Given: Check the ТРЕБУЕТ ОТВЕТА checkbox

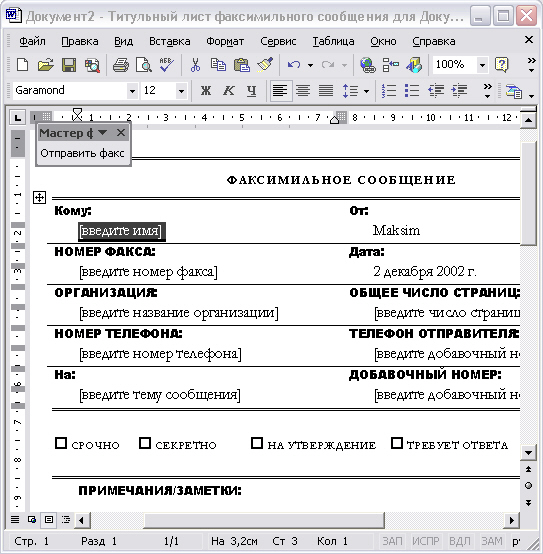Looking at the screenshot, I should tap(397, 443).
